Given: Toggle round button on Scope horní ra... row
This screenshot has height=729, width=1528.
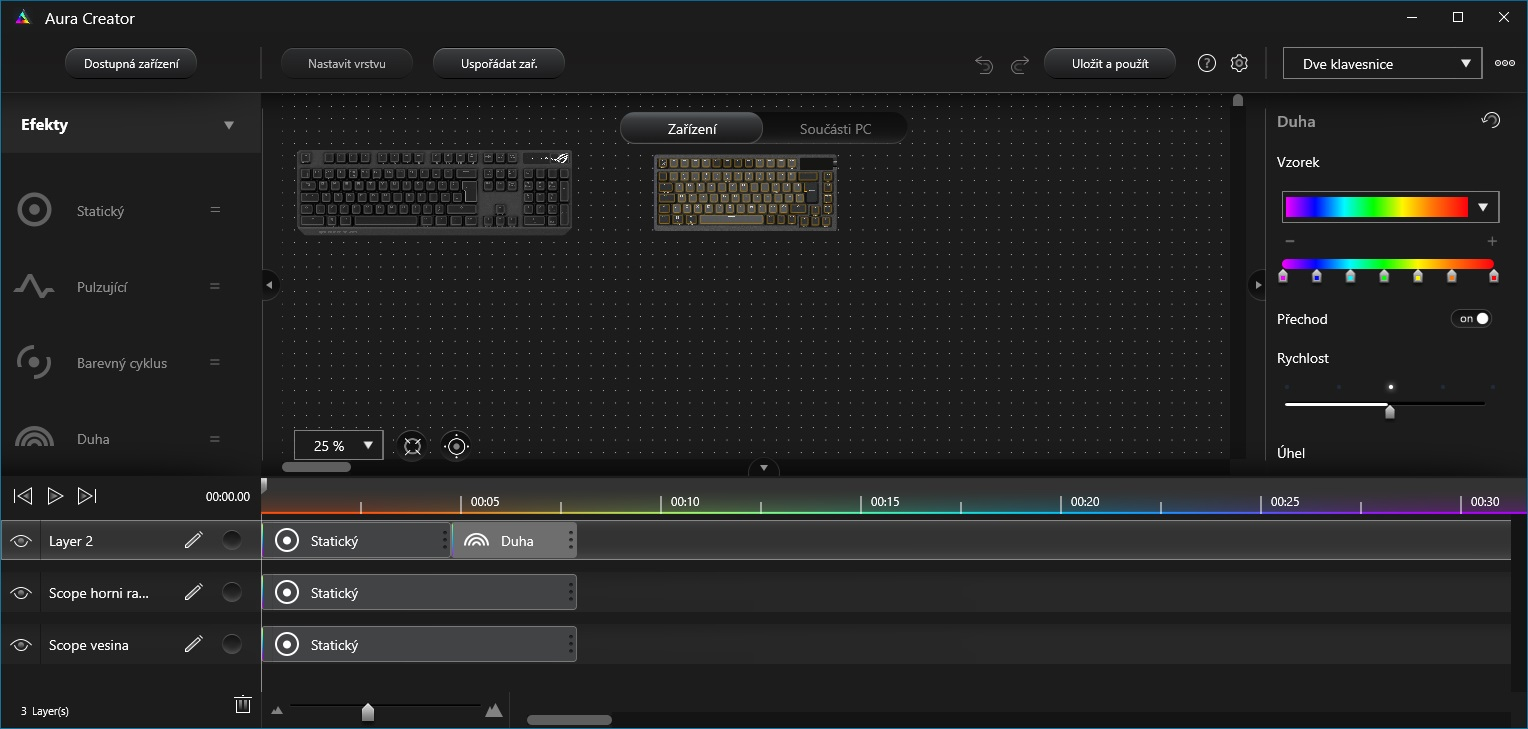Looking at the screenshot, I should click(232, 592).
